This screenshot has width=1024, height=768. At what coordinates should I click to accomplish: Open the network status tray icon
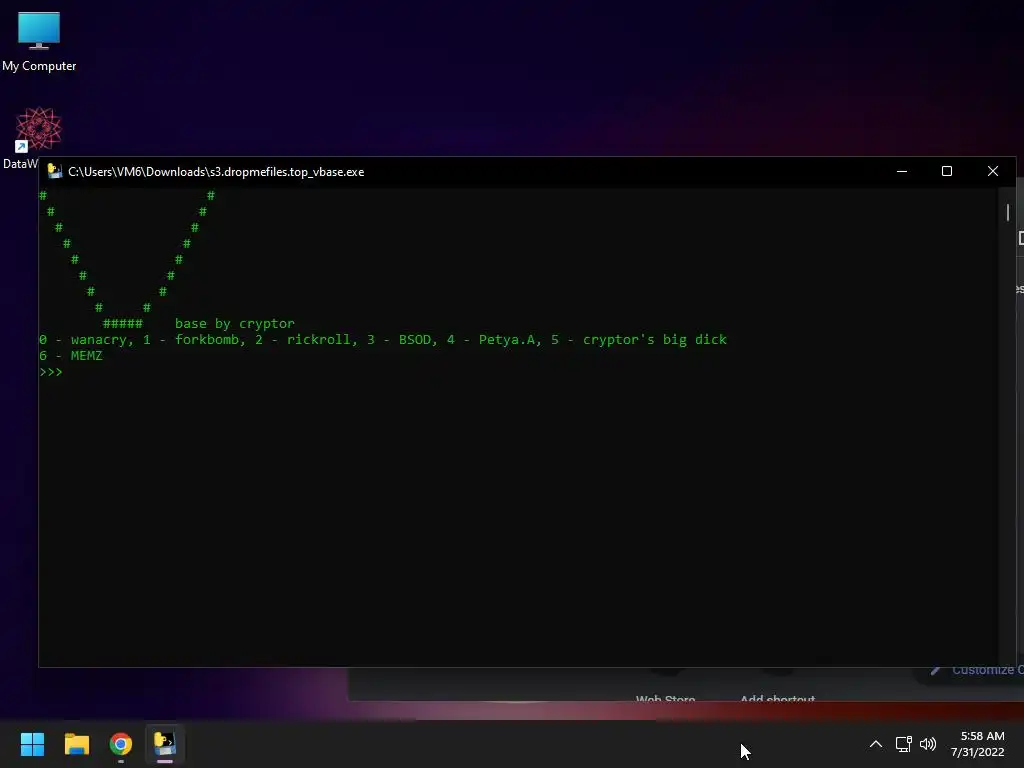point(903,744)
